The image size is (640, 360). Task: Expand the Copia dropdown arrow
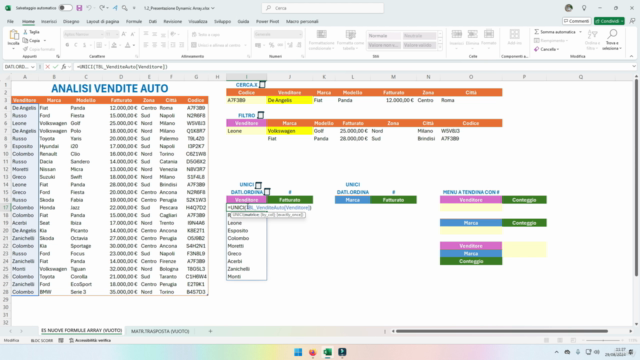[45, 40]
